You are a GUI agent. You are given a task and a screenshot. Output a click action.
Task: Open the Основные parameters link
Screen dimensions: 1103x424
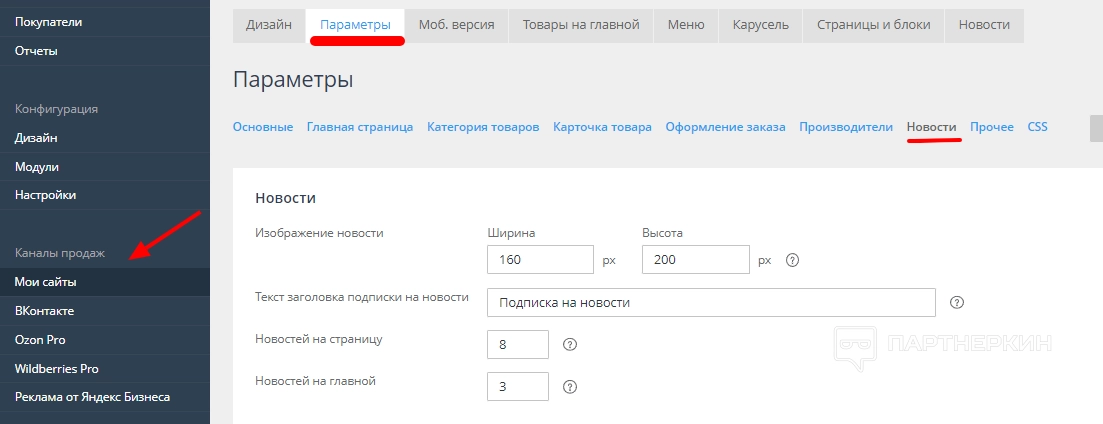point(263,127)
